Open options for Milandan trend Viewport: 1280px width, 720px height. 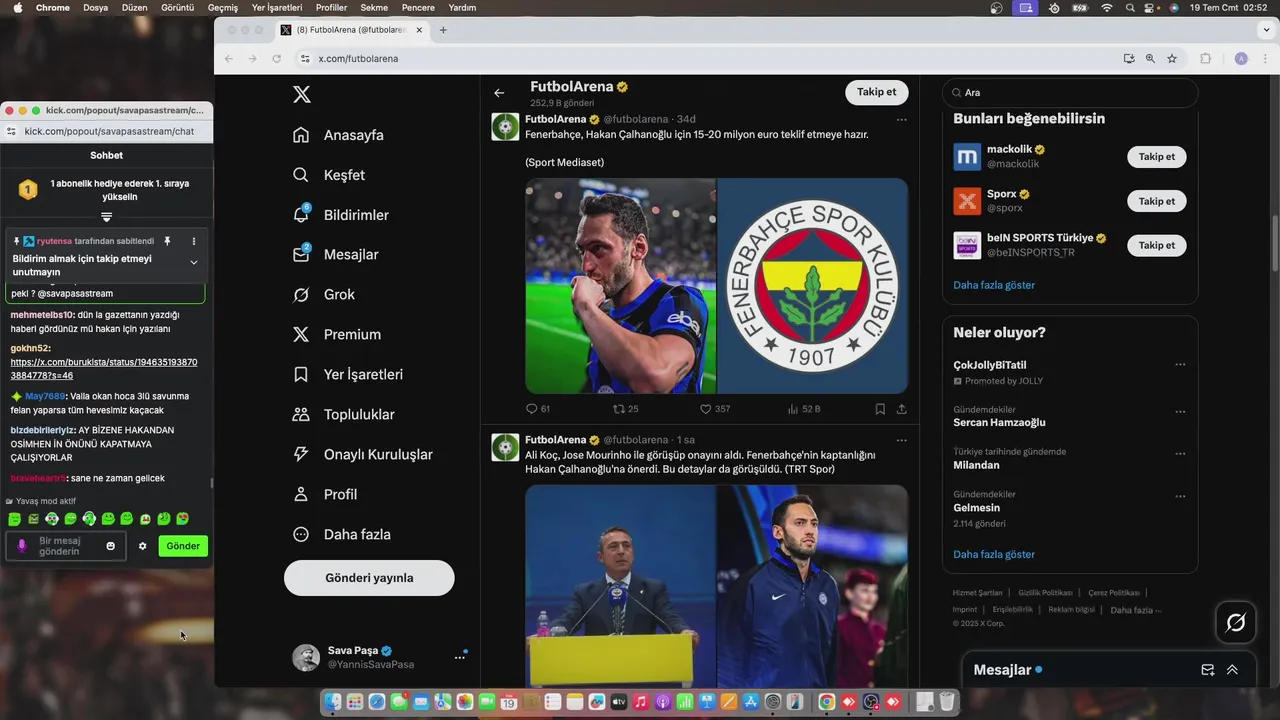pyautogui.click(x=1180, y=453)
